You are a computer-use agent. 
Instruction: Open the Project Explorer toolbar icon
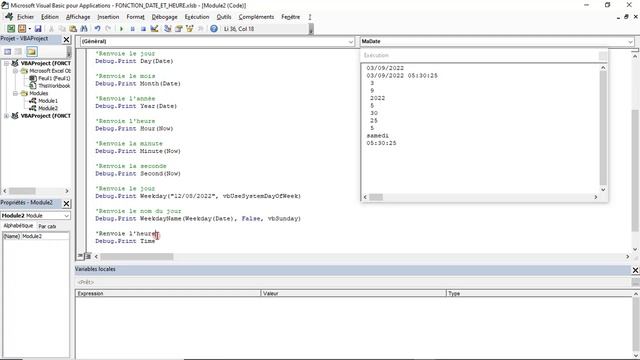point(167,29)
